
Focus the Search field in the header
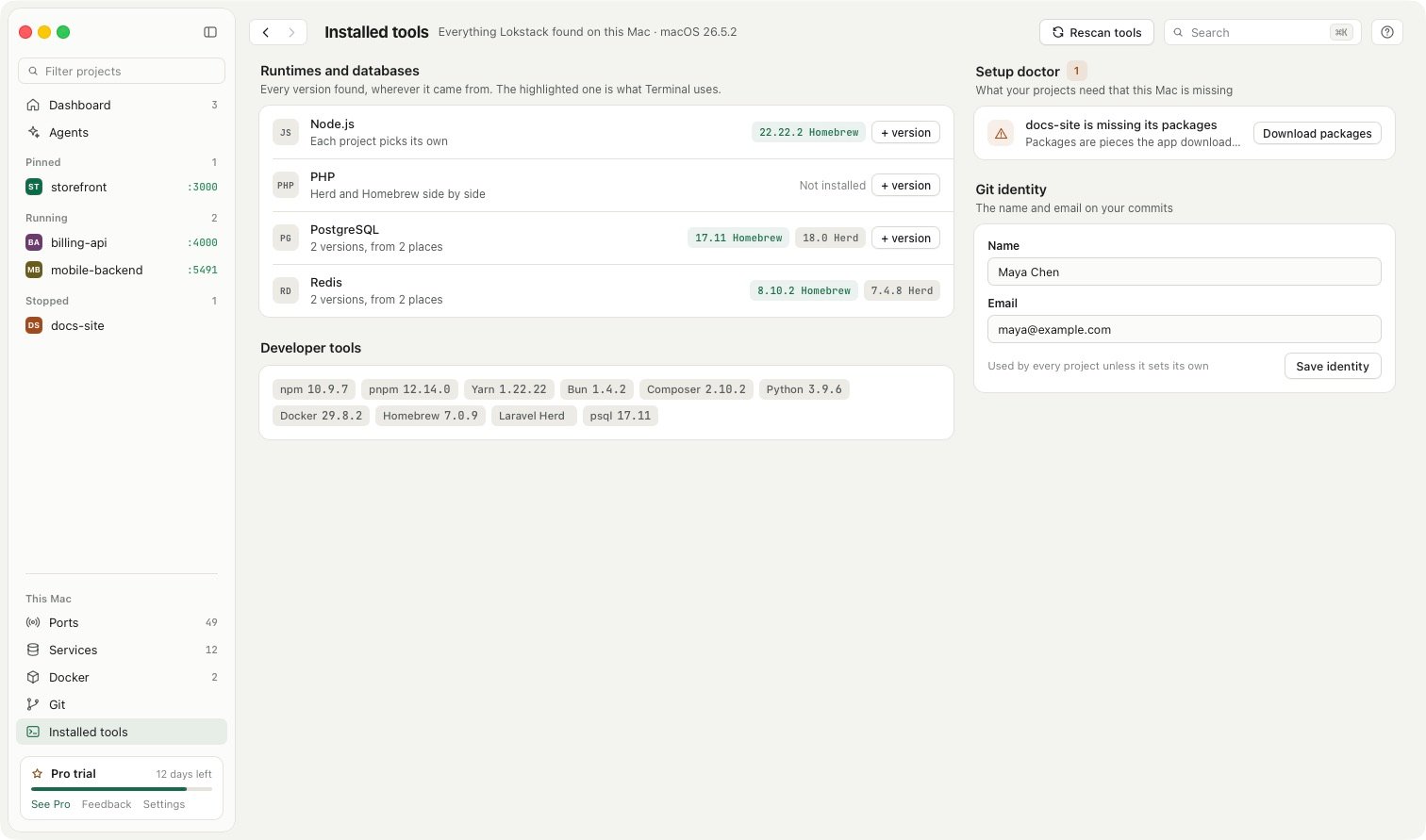(1263, 32)
